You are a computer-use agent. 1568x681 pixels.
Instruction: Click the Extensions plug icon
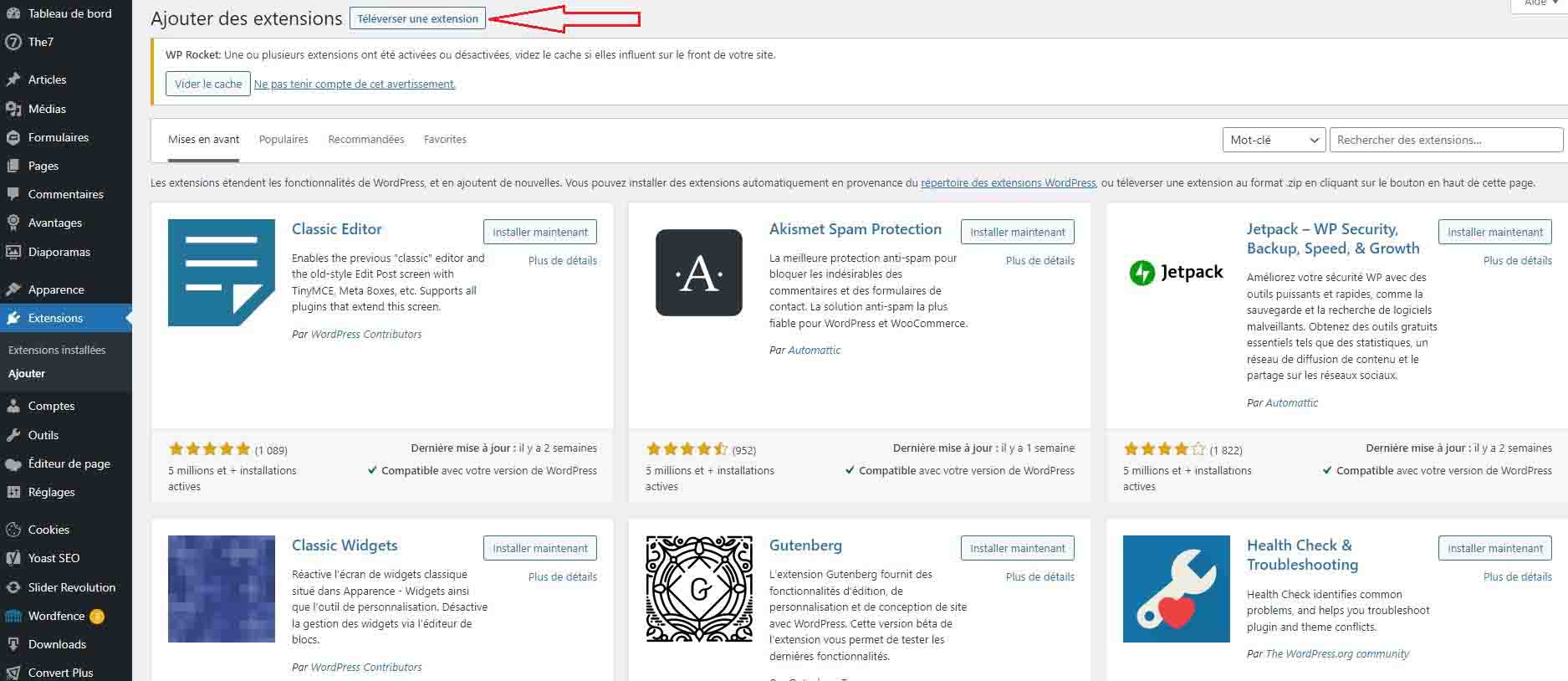coord(13,318)
